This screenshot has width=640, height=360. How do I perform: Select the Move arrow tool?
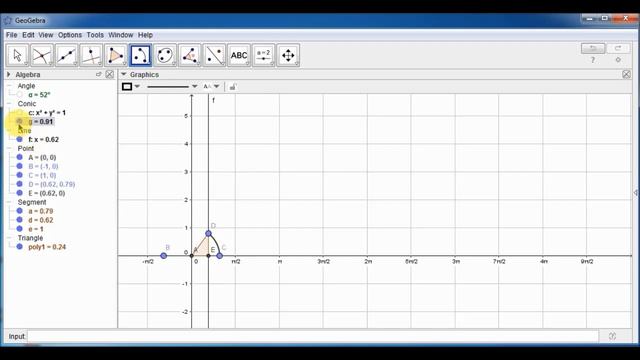(17, 55)
